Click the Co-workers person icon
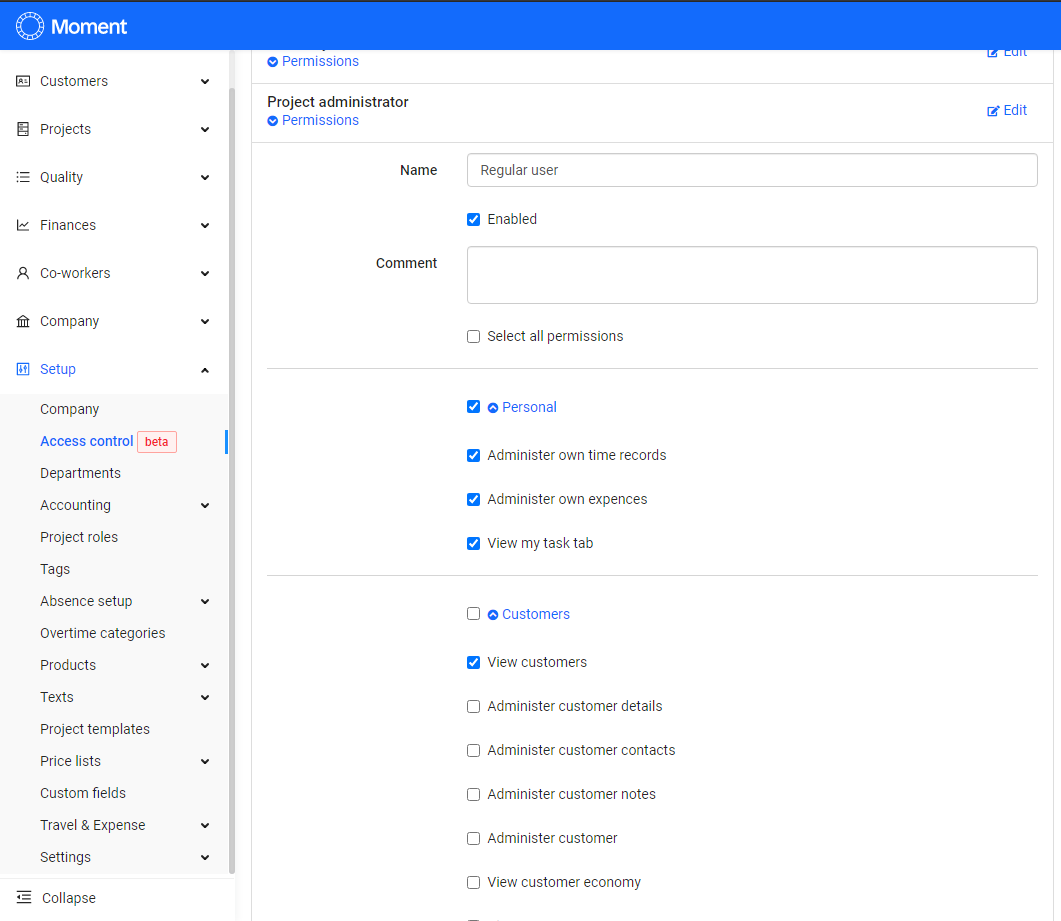1061x921 pixels. pyautogui.click(x=23, y=273)
